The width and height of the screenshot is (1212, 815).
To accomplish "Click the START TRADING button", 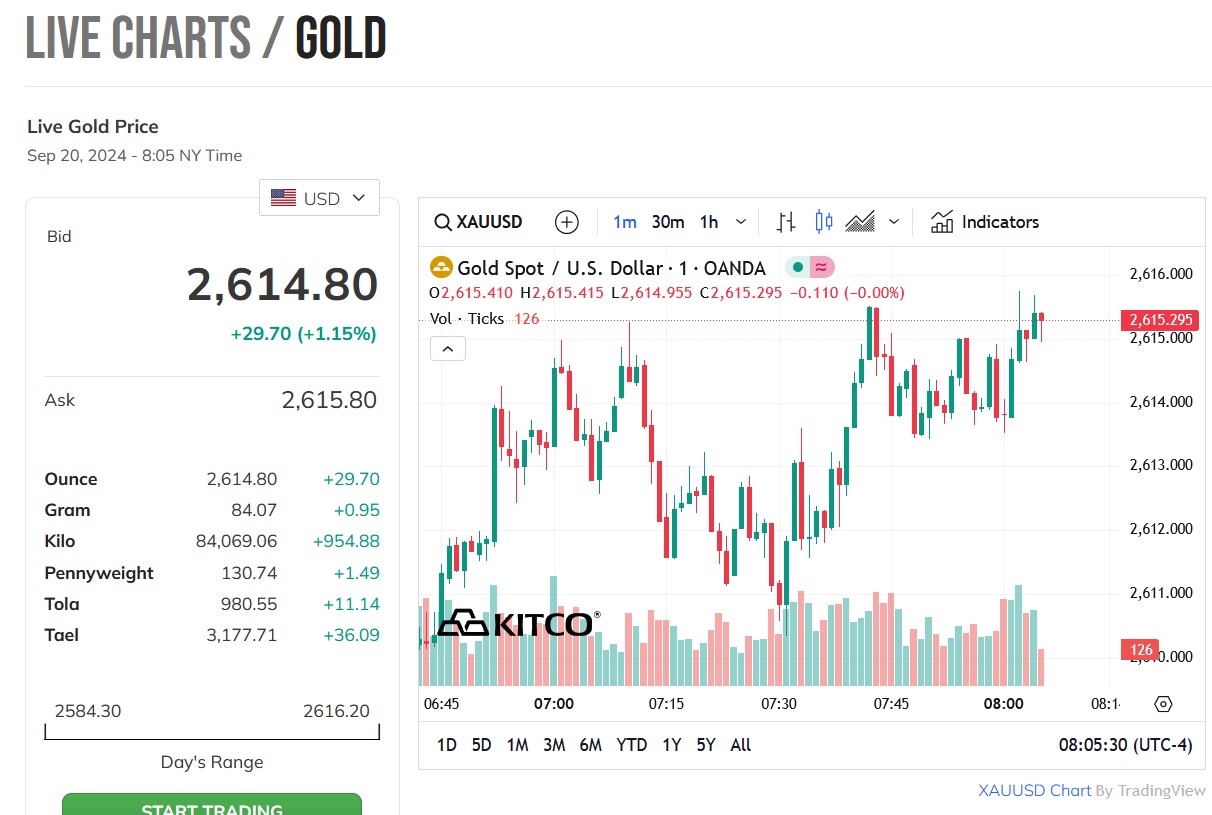I will click(211, 805).
